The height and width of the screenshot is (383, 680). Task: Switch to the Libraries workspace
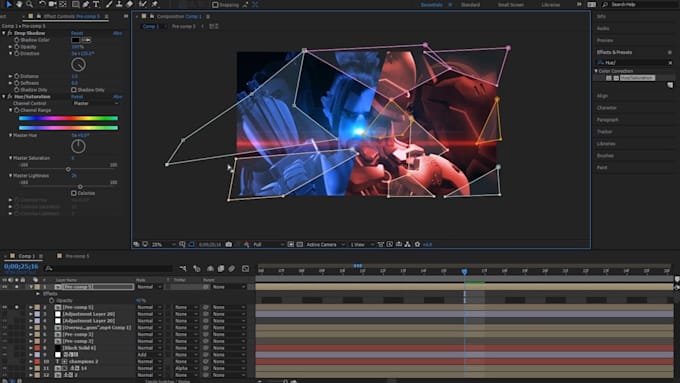pos(551,5)
